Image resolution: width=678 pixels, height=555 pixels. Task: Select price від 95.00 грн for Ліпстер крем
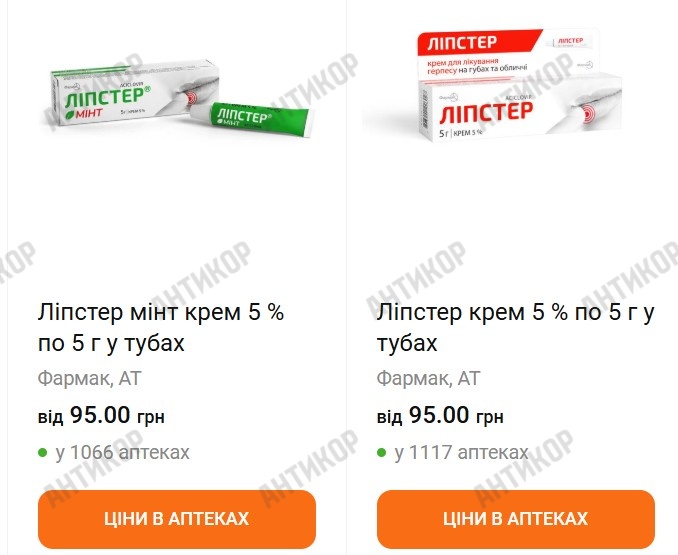click(x=440, y=415)
